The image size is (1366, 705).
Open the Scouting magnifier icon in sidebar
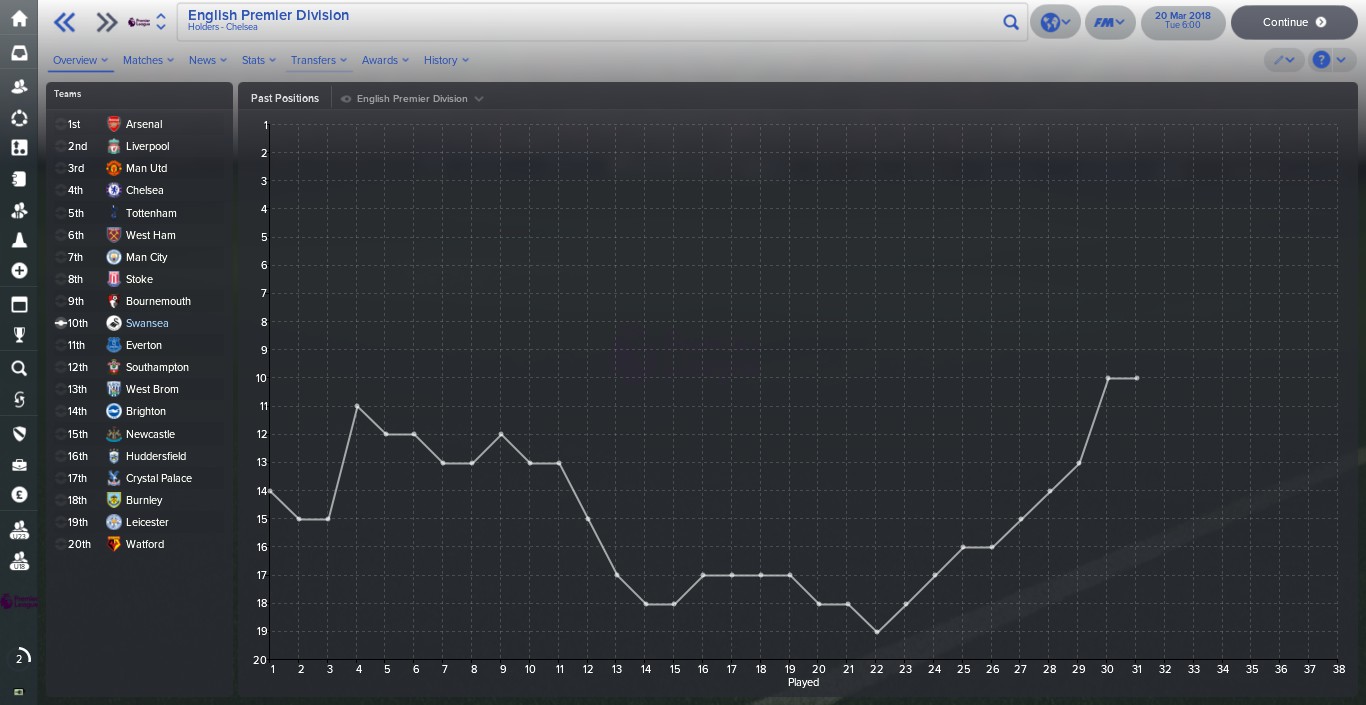(x=19, y=369)
